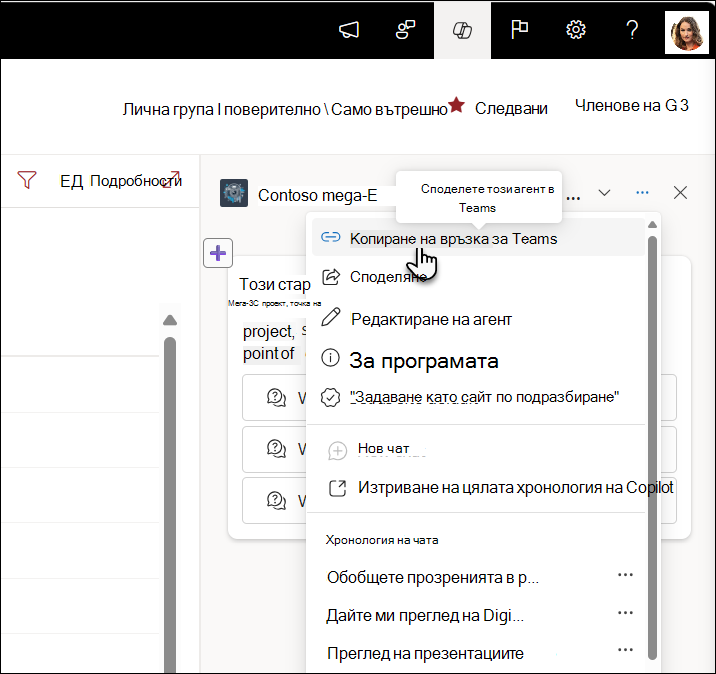716x674 pixels.
Task: Open the user profile picture
Action: [687, 32]
